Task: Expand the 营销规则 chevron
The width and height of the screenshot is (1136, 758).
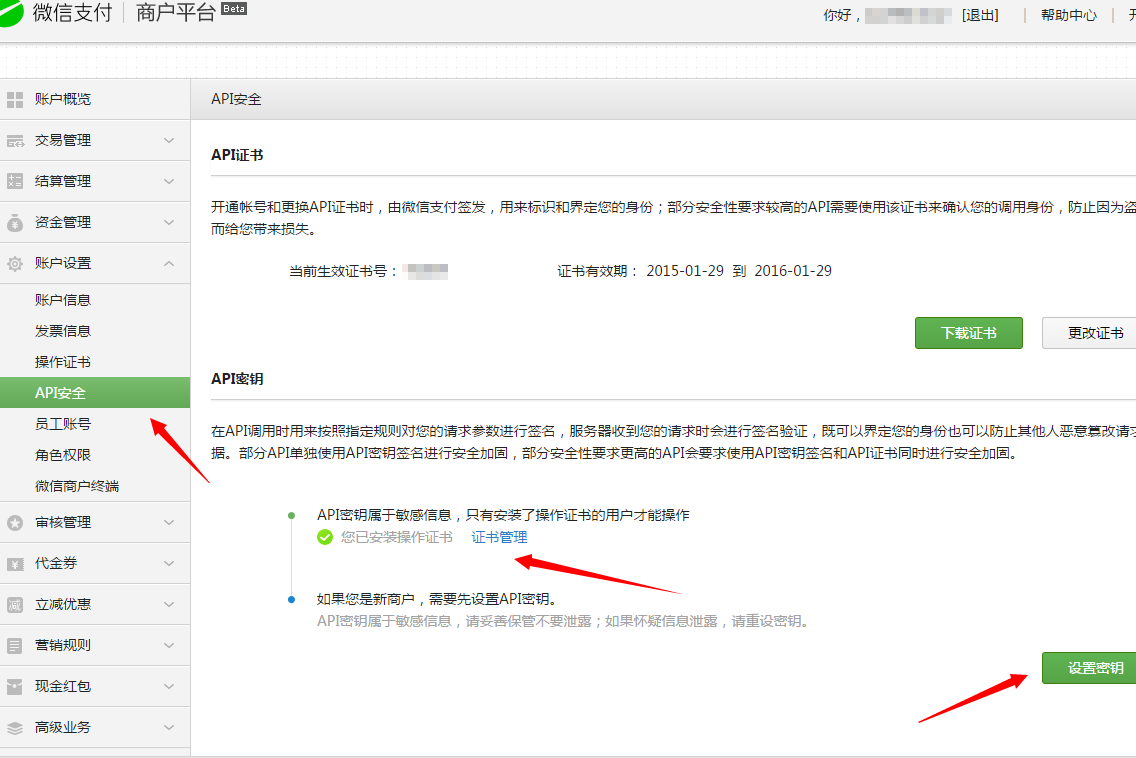Action: point(169,646)
